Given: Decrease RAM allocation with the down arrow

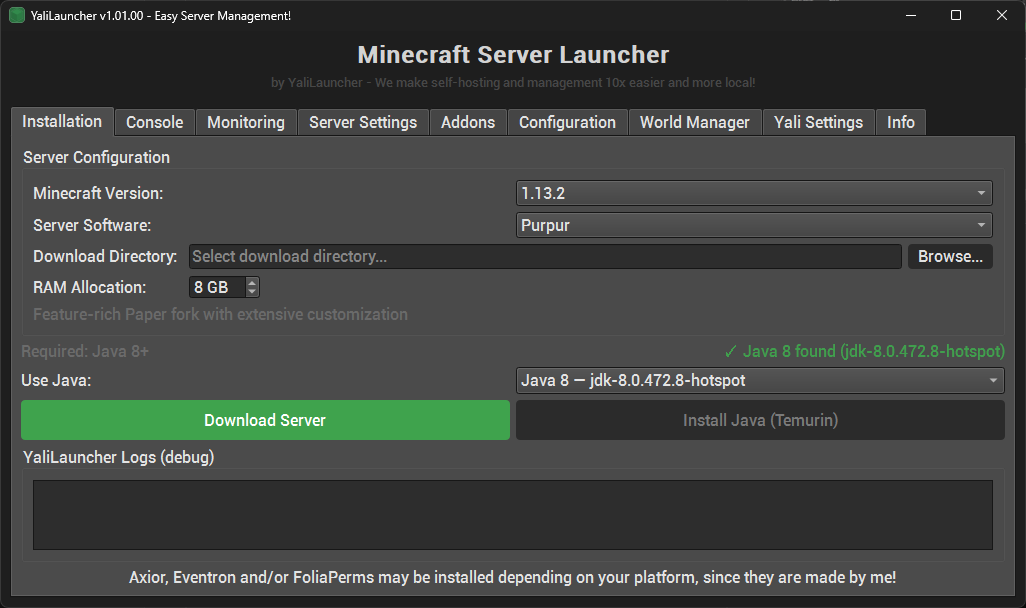Looking at the screenshot, I should pyautogui.click(x=252, y=292).
